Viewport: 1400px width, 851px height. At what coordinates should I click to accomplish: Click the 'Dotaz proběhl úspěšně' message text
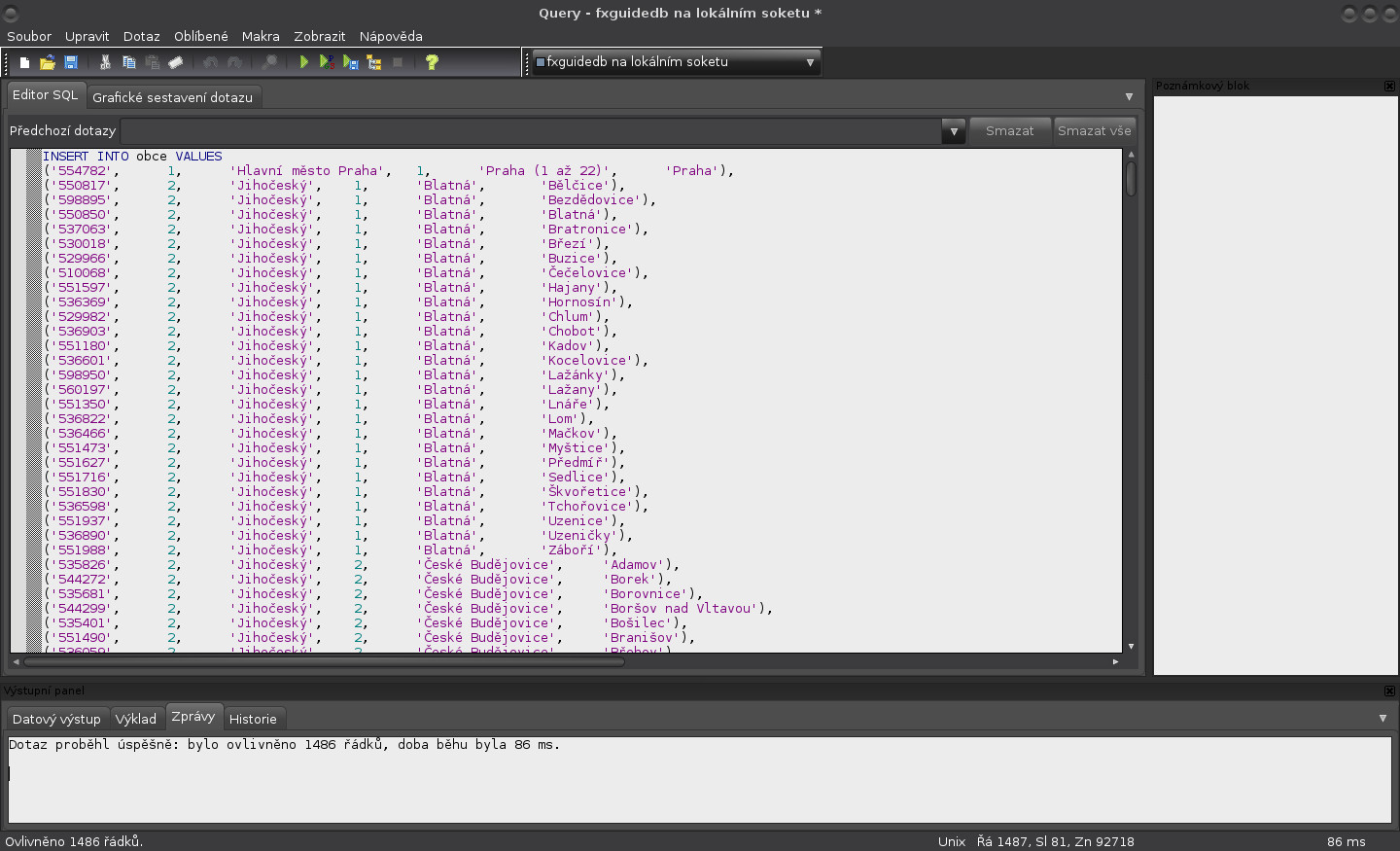pyautogui.click(x=284, y=745)
